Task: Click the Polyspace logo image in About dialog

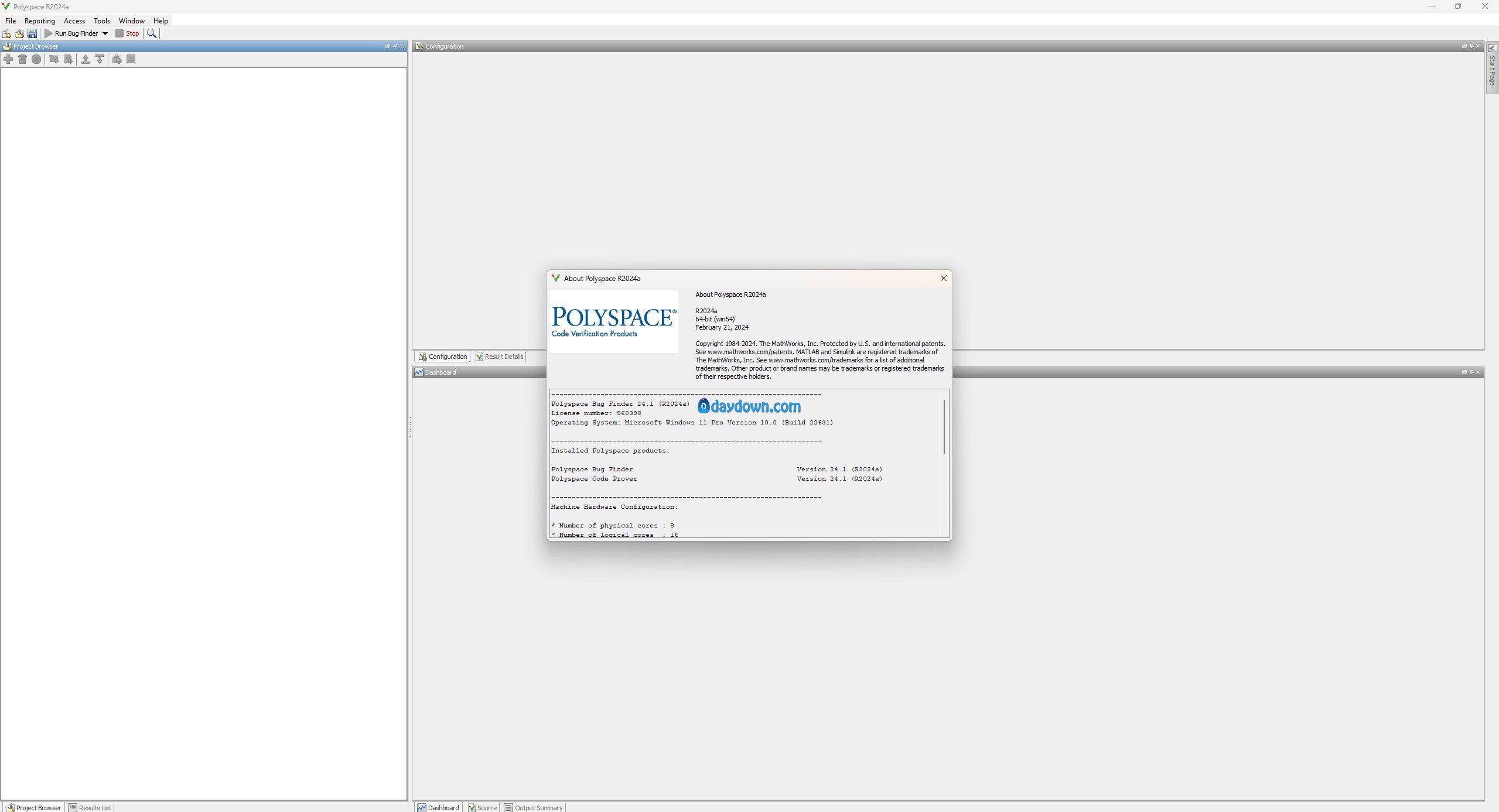Action: click(613, 321)
